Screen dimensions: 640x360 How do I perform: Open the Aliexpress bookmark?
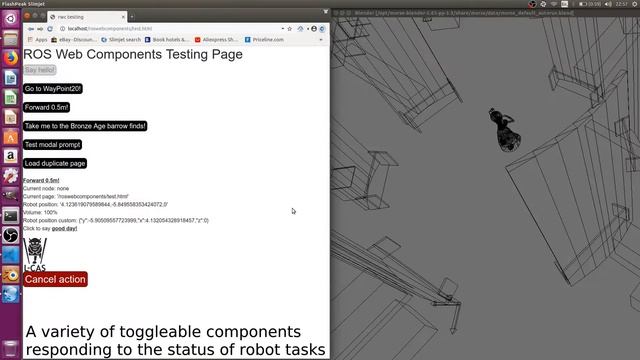(216, 40)
